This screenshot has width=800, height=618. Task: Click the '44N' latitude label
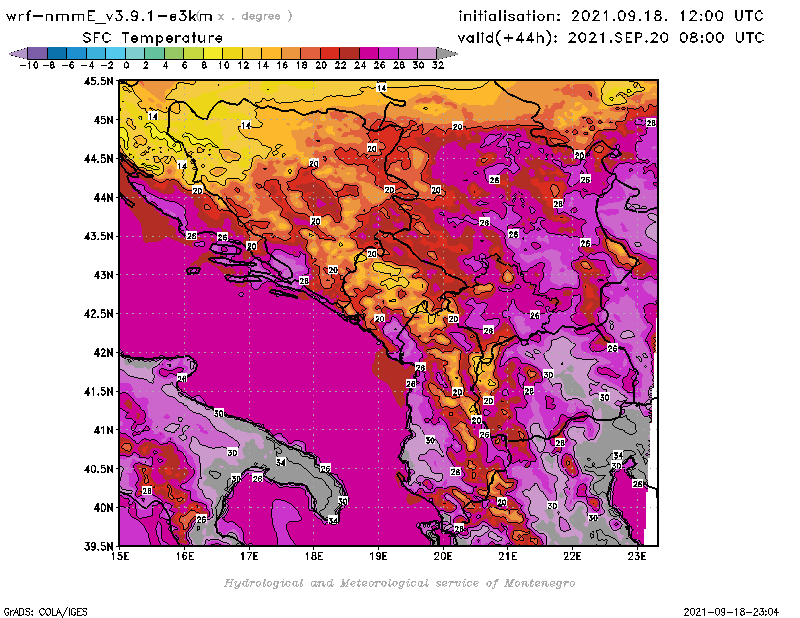(104, 197)
